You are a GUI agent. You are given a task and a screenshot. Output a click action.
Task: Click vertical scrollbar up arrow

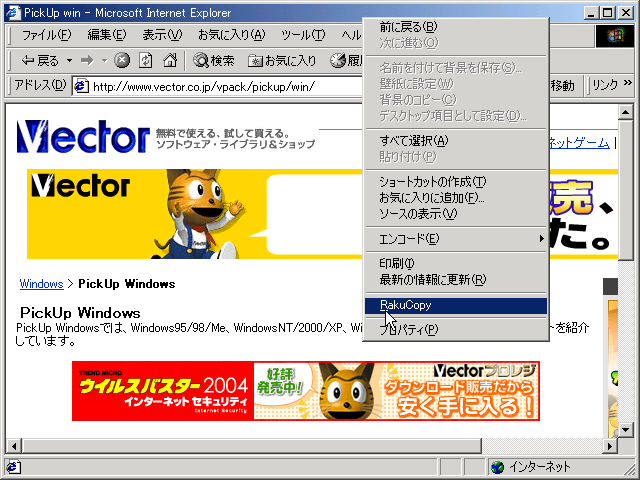pyautogui.click(x=626, y=112)
